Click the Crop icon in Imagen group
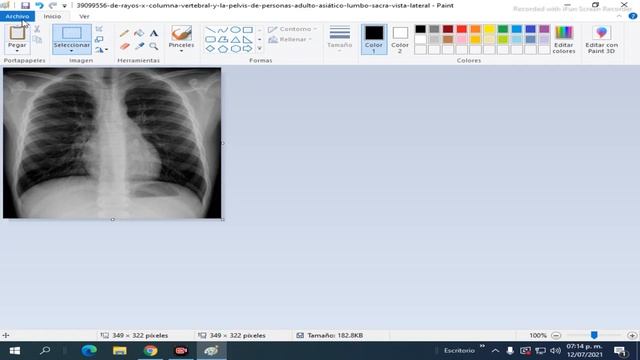 pos(99,29)
